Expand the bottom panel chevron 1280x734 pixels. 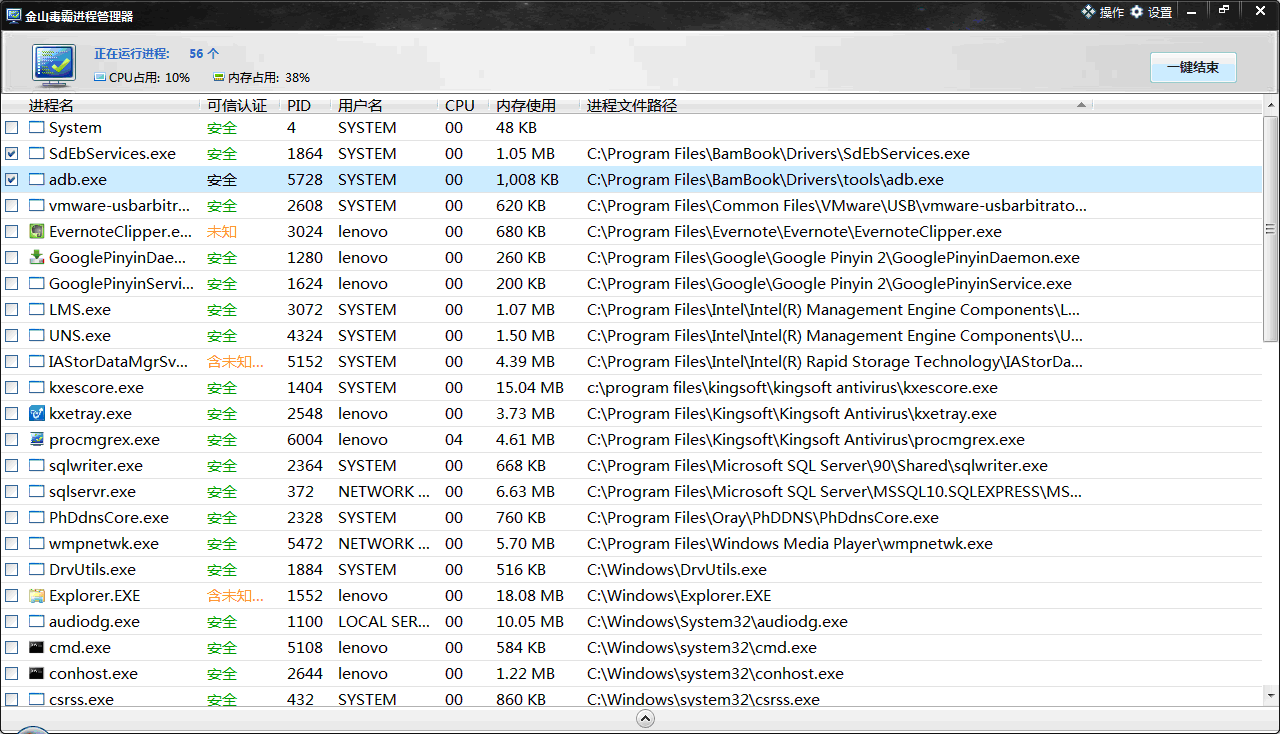(x=645, y=718)
